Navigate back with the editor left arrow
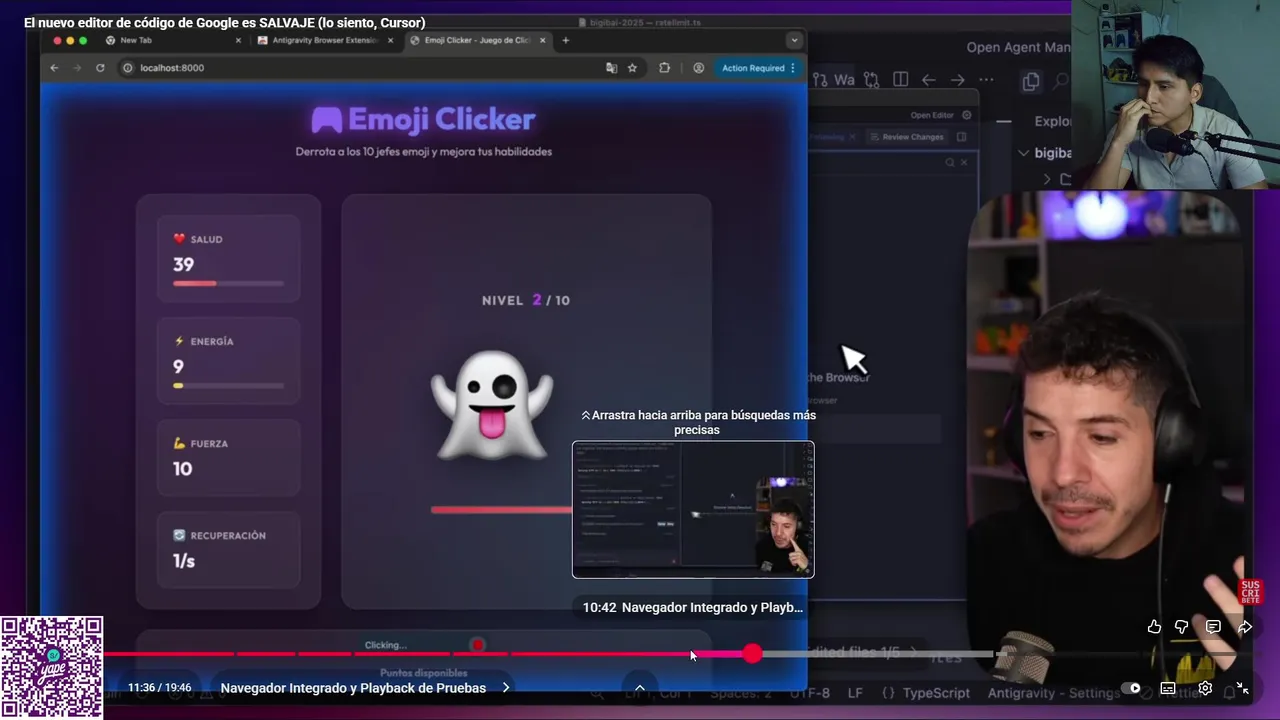The width and height of the screenshot is (1280, 720). 929,79
